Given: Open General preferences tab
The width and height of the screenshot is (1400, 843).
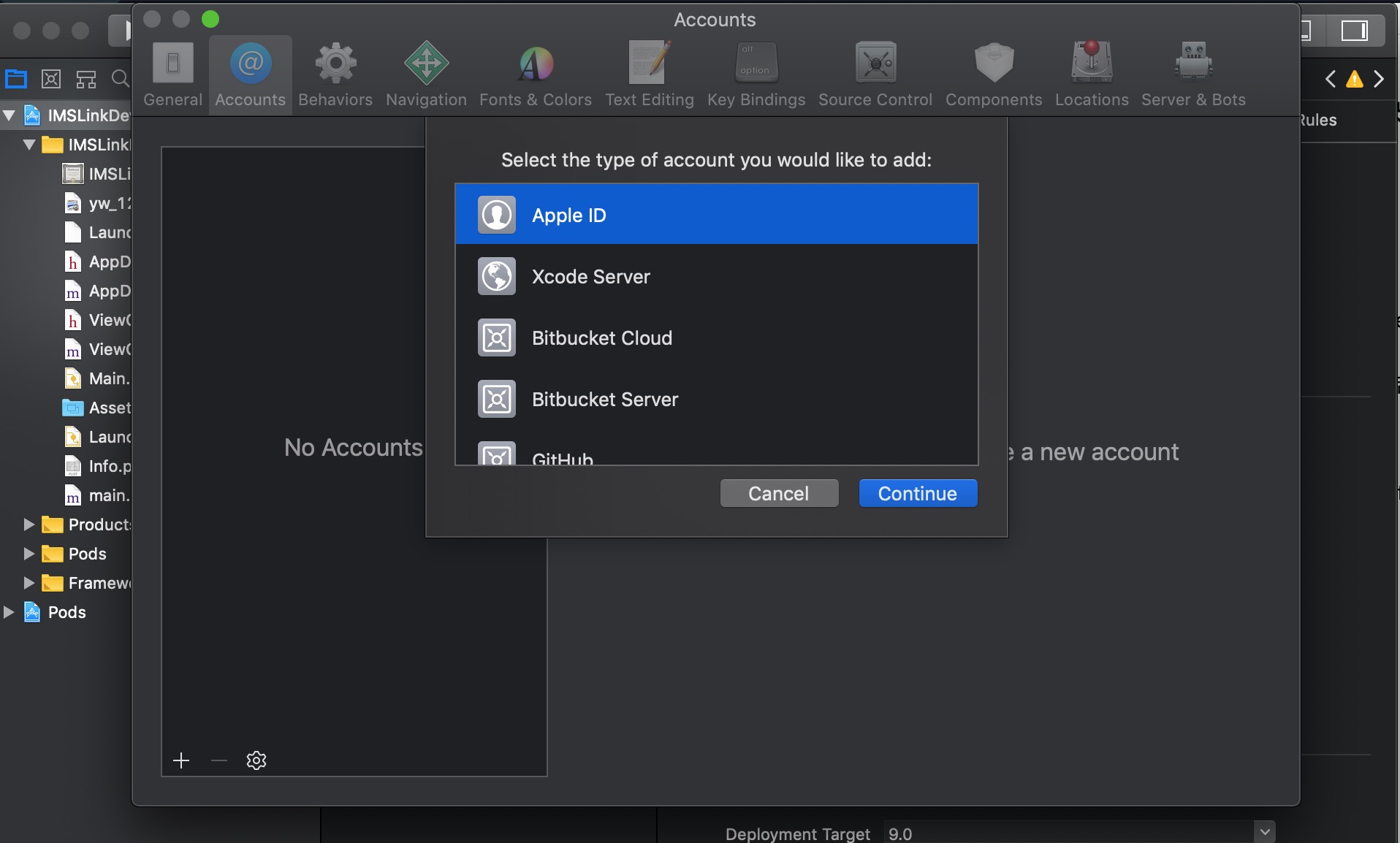Looking at the screenshot, I should (172, 75).
